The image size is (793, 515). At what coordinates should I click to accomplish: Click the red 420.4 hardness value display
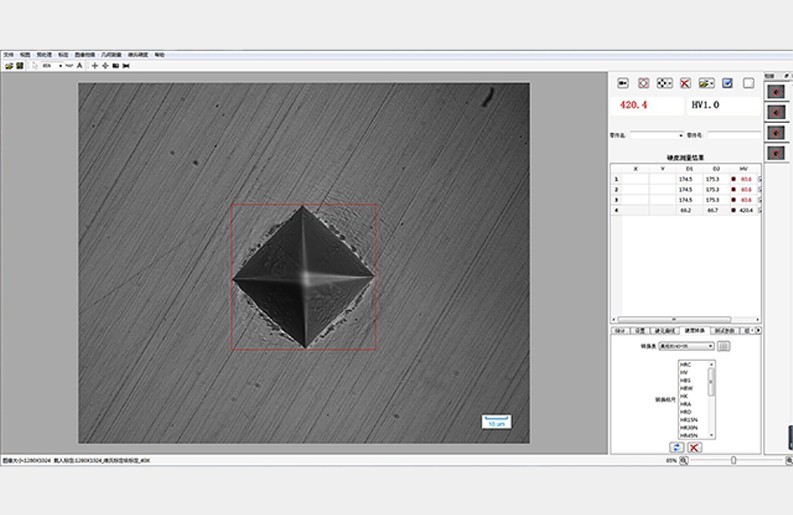pyautogui.click(x=646, y=106)
